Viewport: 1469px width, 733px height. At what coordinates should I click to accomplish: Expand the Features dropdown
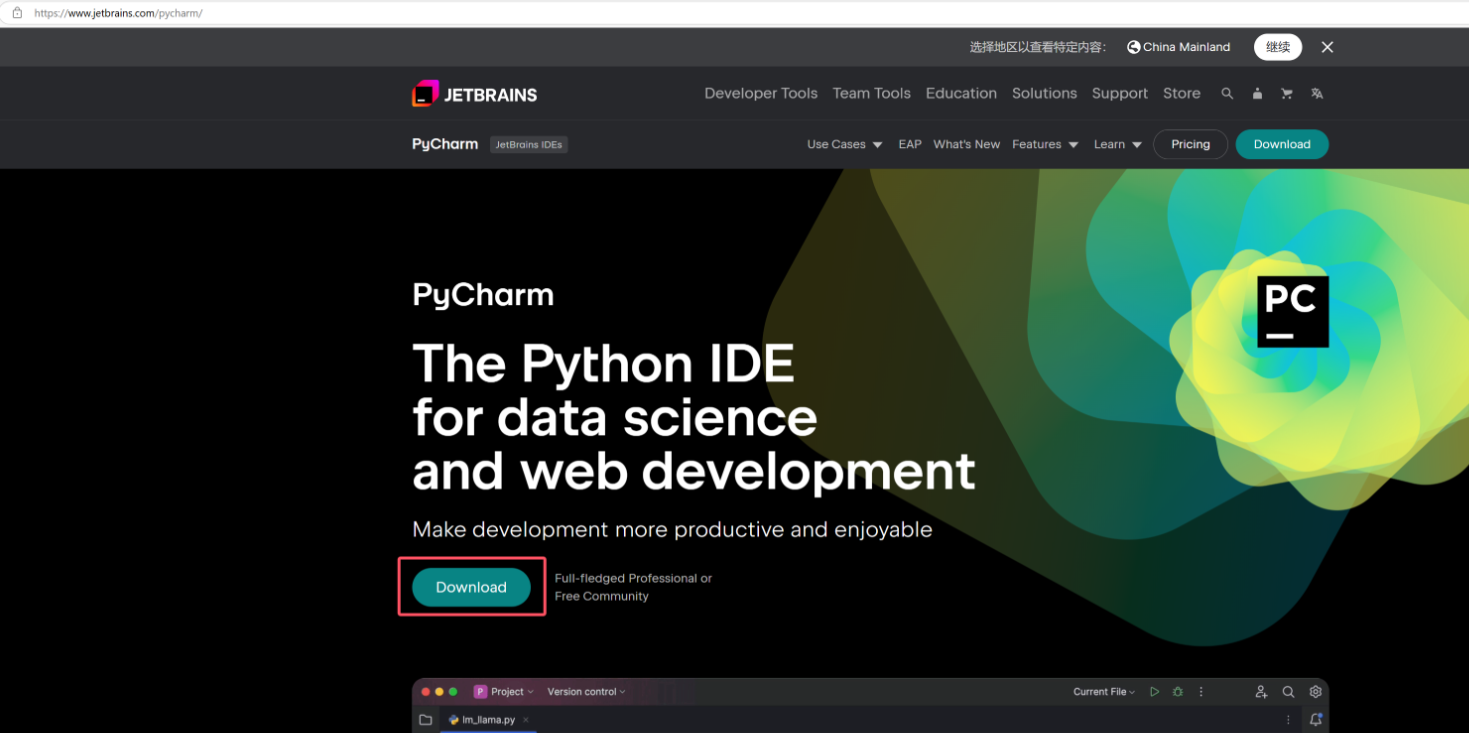[x=1045, y=144]
